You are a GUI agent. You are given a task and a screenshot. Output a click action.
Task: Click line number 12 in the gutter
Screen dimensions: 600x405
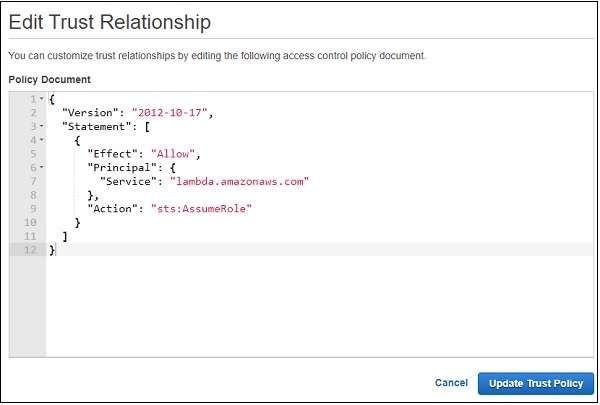point(30,249)
